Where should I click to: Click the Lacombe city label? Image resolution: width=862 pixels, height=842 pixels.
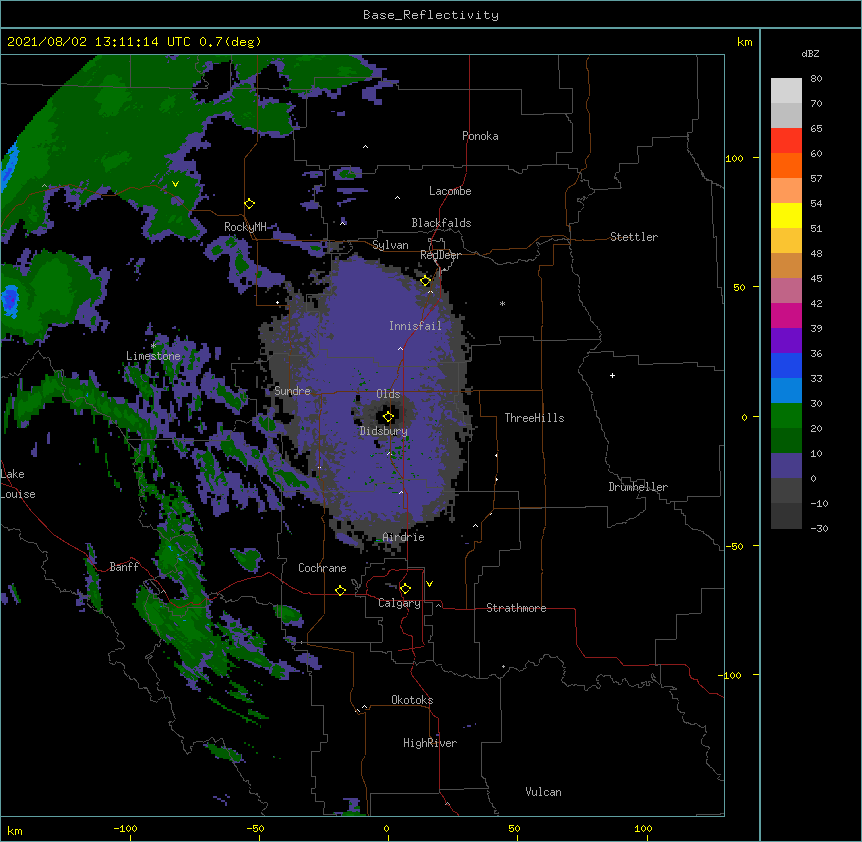(x=450, y=191)
